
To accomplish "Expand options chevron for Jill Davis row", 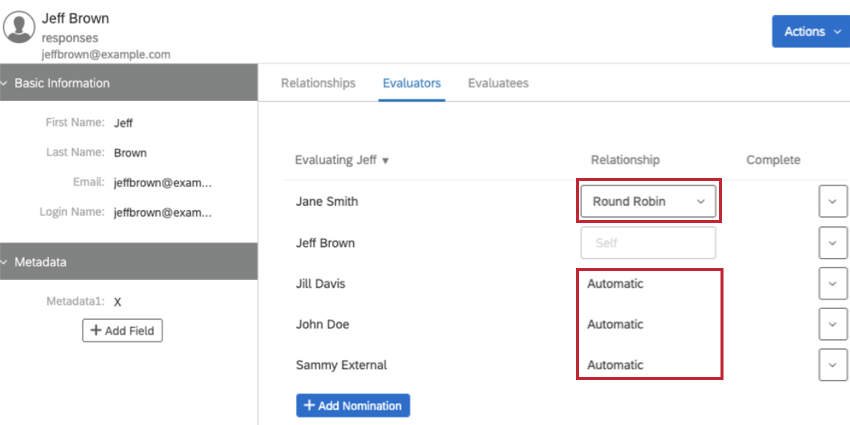I will pyautogui.click(x=832, y=284).
